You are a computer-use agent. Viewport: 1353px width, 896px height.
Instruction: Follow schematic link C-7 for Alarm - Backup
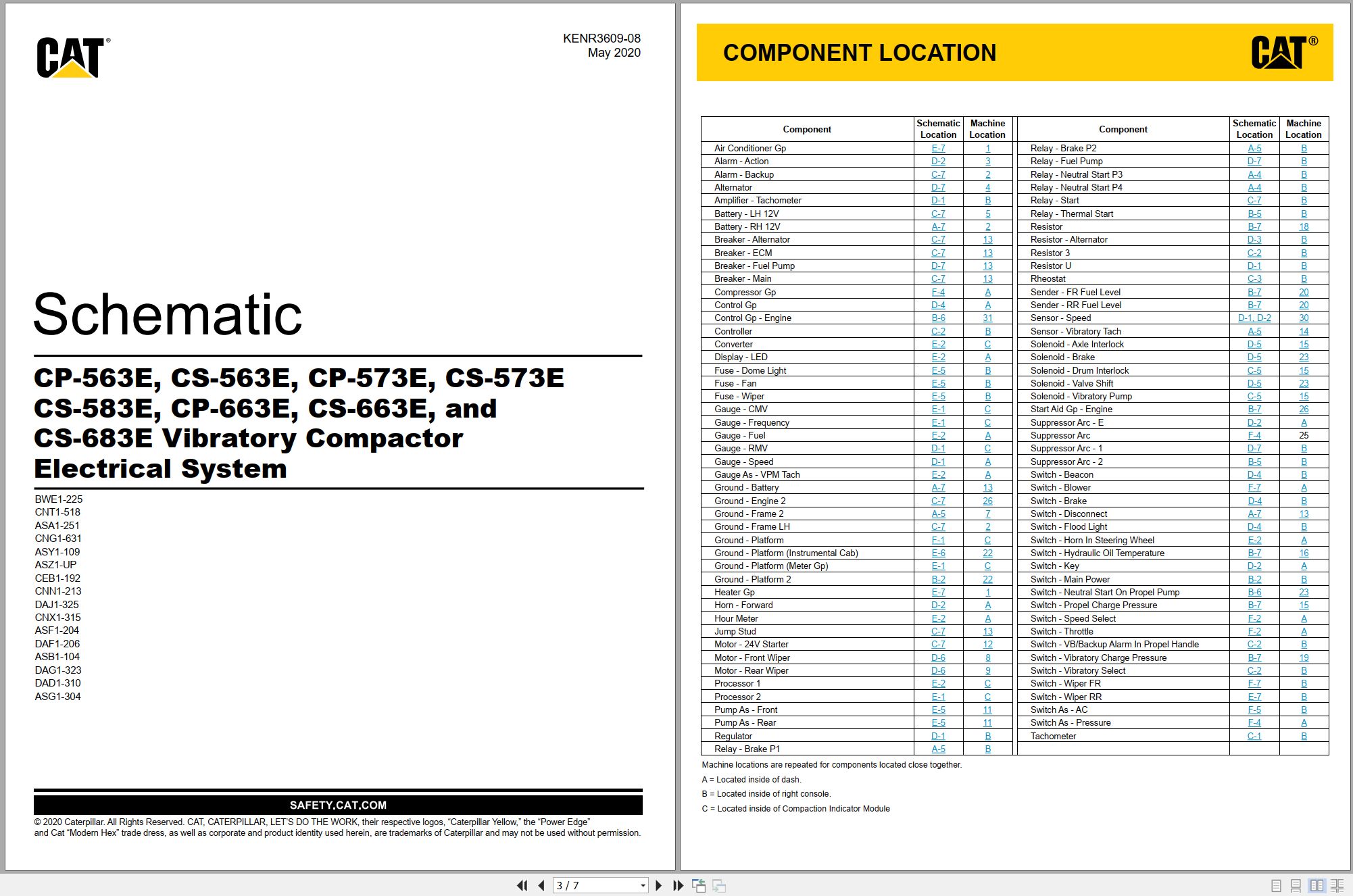pyautogui.click(x=938, y=174)
